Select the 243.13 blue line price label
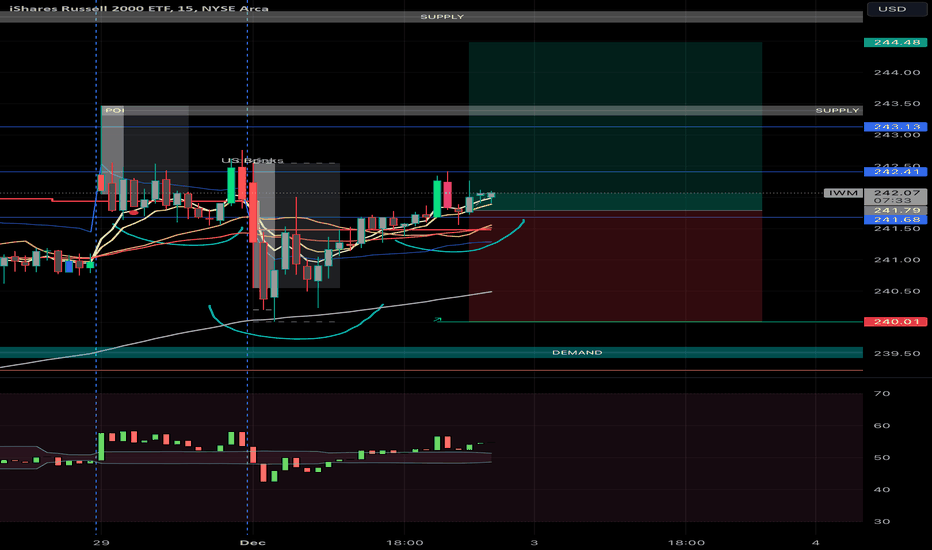The height and width of the screenshot is (550, 932). coord(895,127)
